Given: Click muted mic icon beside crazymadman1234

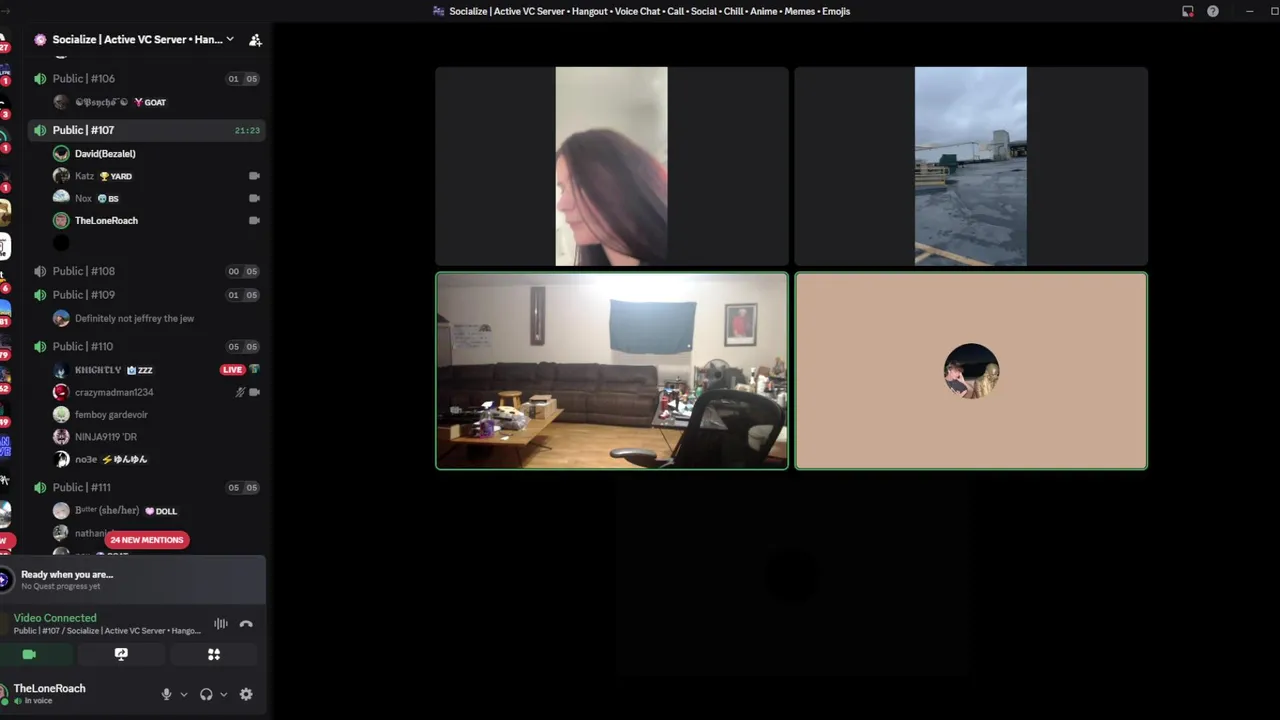Looking at the screenshot, I should click(x=240, y=392).
